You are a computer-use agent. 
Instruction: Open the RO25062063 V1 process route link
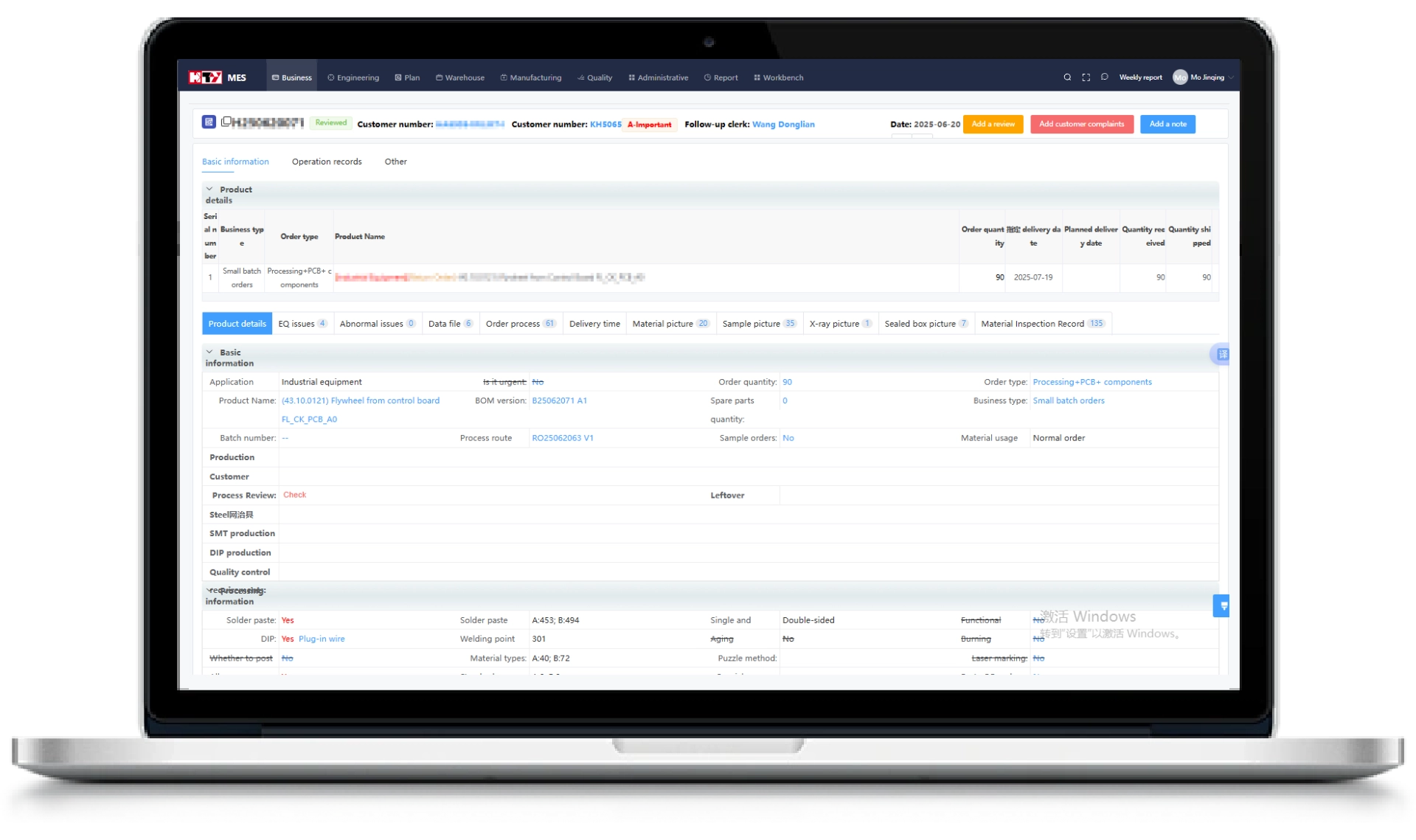562,438
